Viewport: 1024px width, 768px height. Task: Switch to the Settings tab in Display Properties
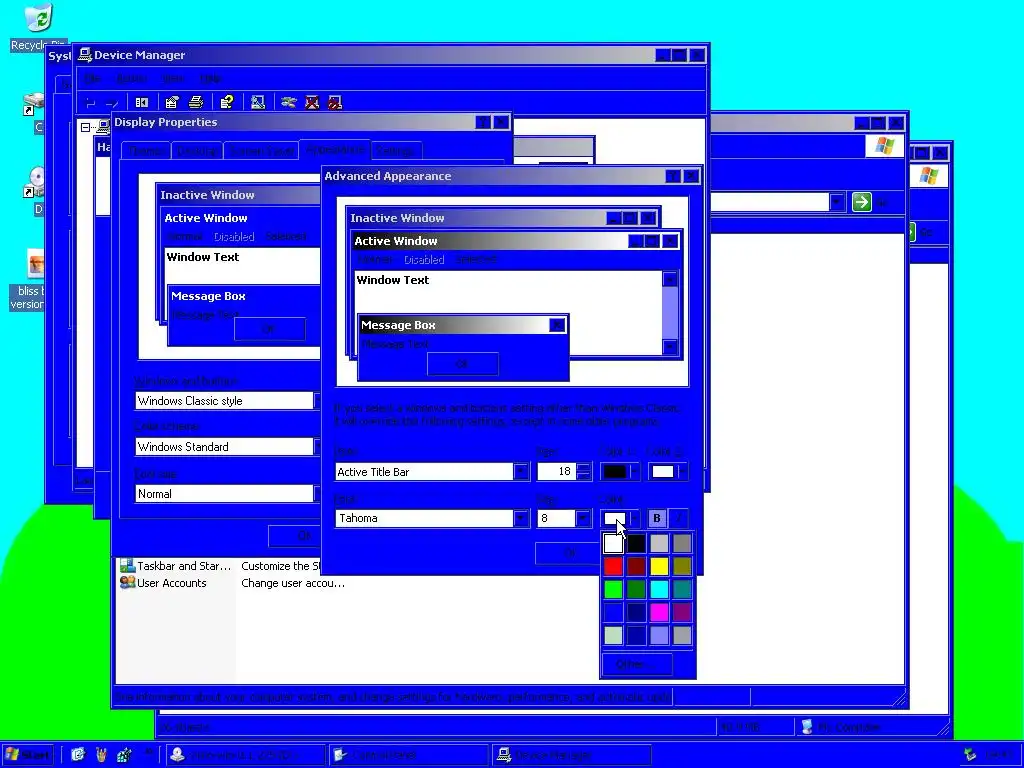coord(396,151)
